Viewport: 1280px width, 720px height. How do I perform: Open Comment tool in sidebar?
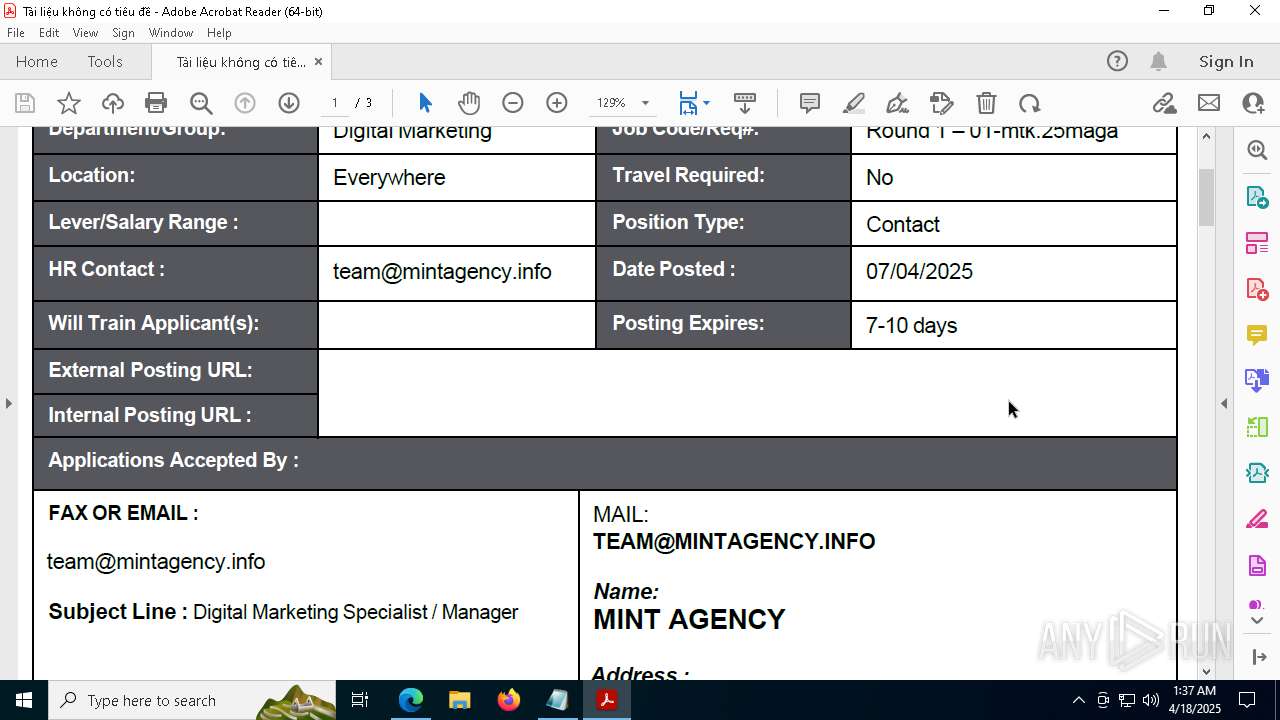(x=1257, y=335)
